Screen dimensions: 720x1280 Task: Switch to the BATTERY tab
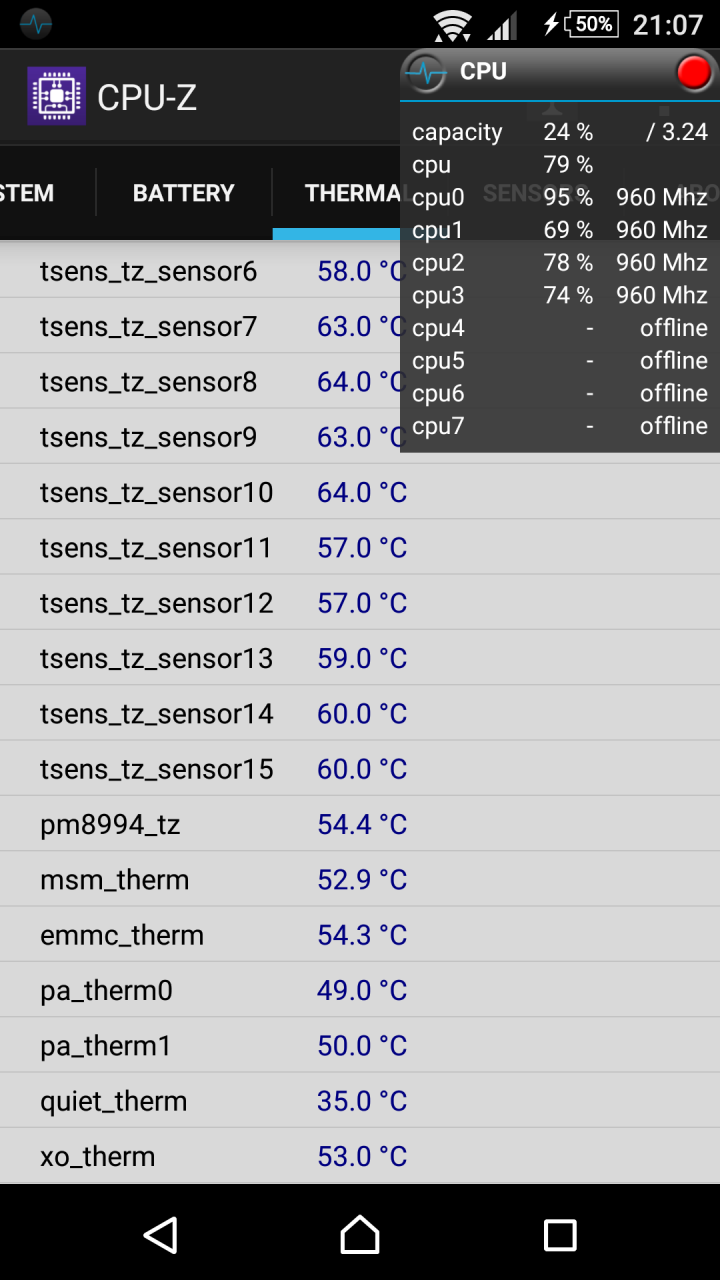(184, 193)
